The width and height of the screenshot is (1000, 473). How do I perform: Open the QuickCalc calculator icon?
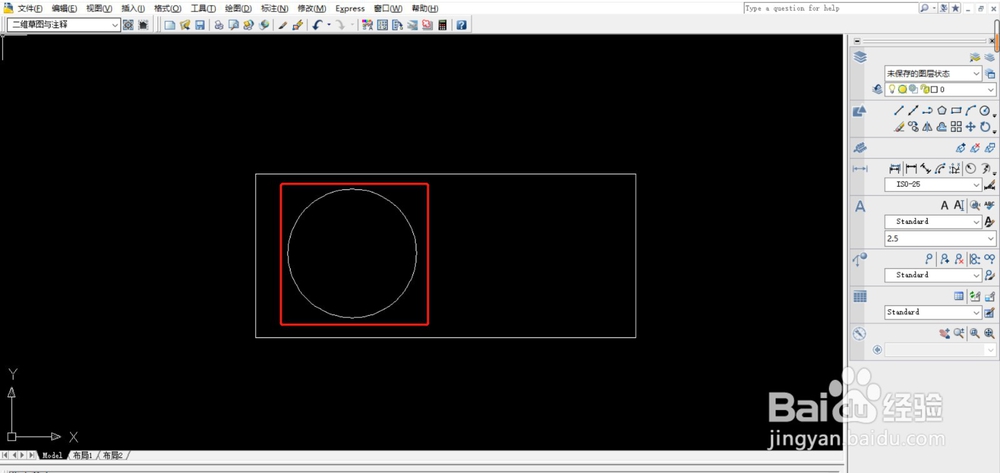coord(442,25)
